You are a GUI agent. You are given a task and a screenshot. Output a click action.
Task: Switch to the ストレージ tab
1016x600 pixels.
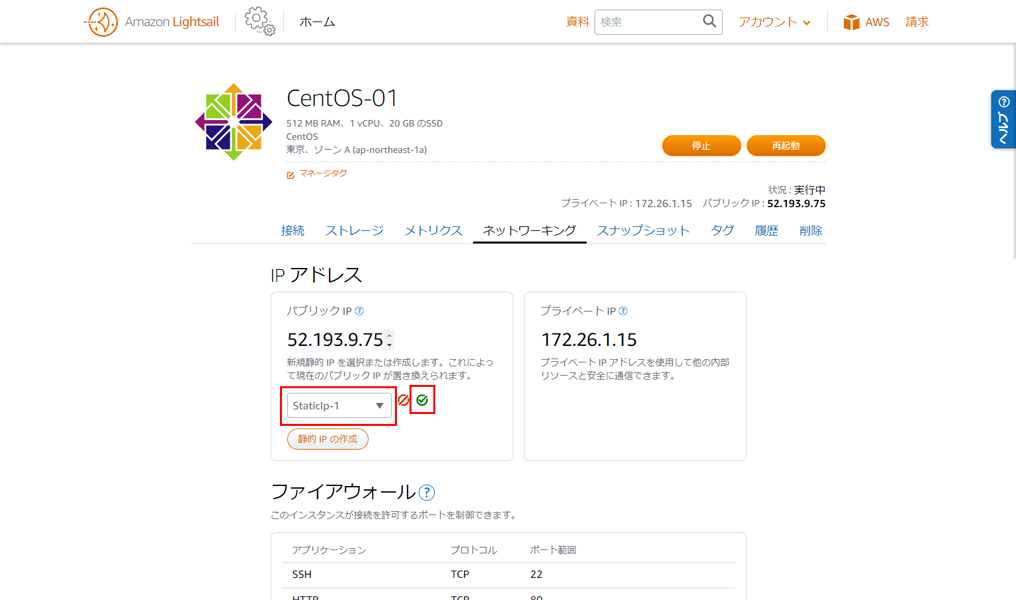point(354,231)
